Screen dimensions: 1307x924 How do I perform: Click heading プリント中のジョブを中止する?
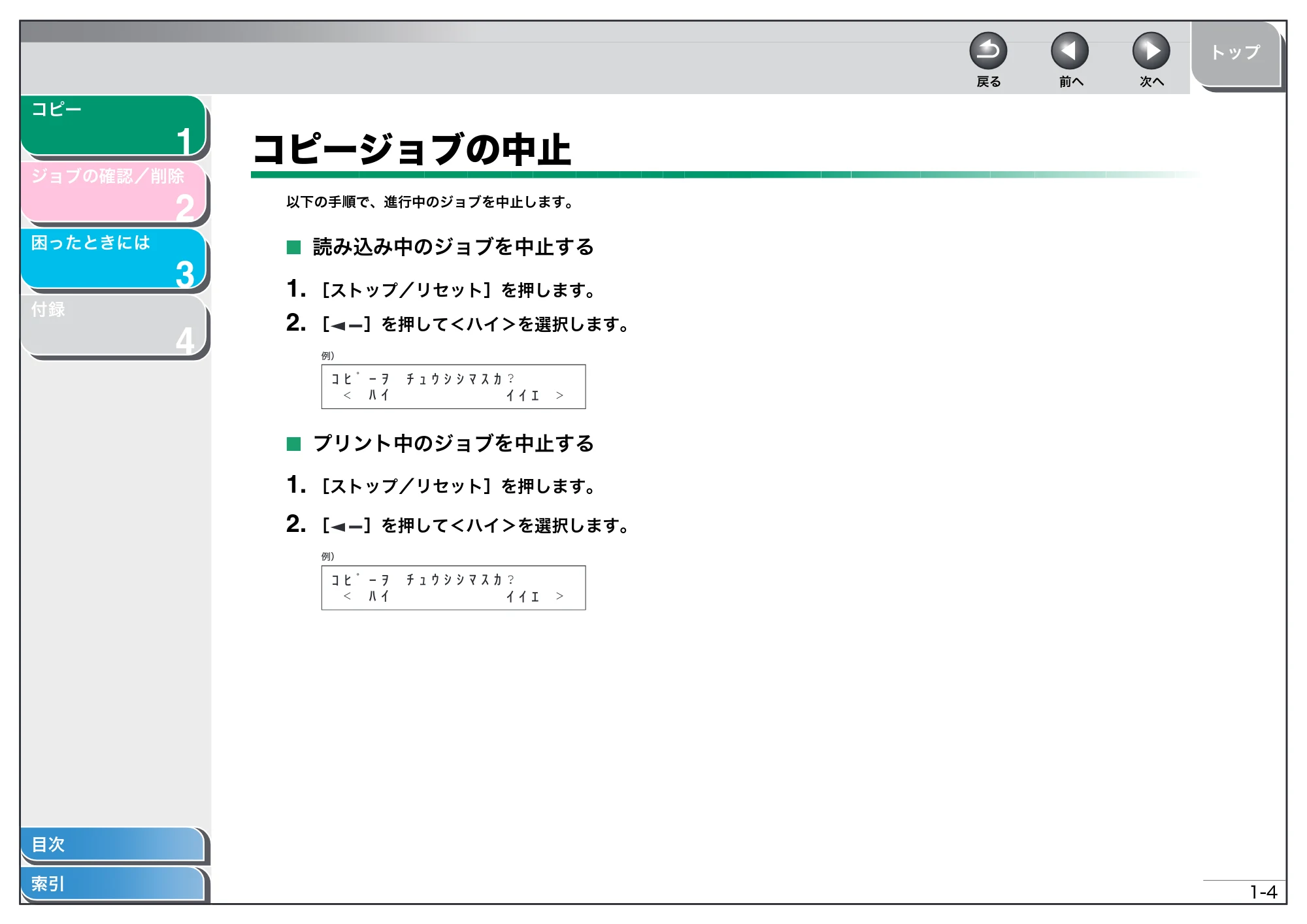[453, 444]
